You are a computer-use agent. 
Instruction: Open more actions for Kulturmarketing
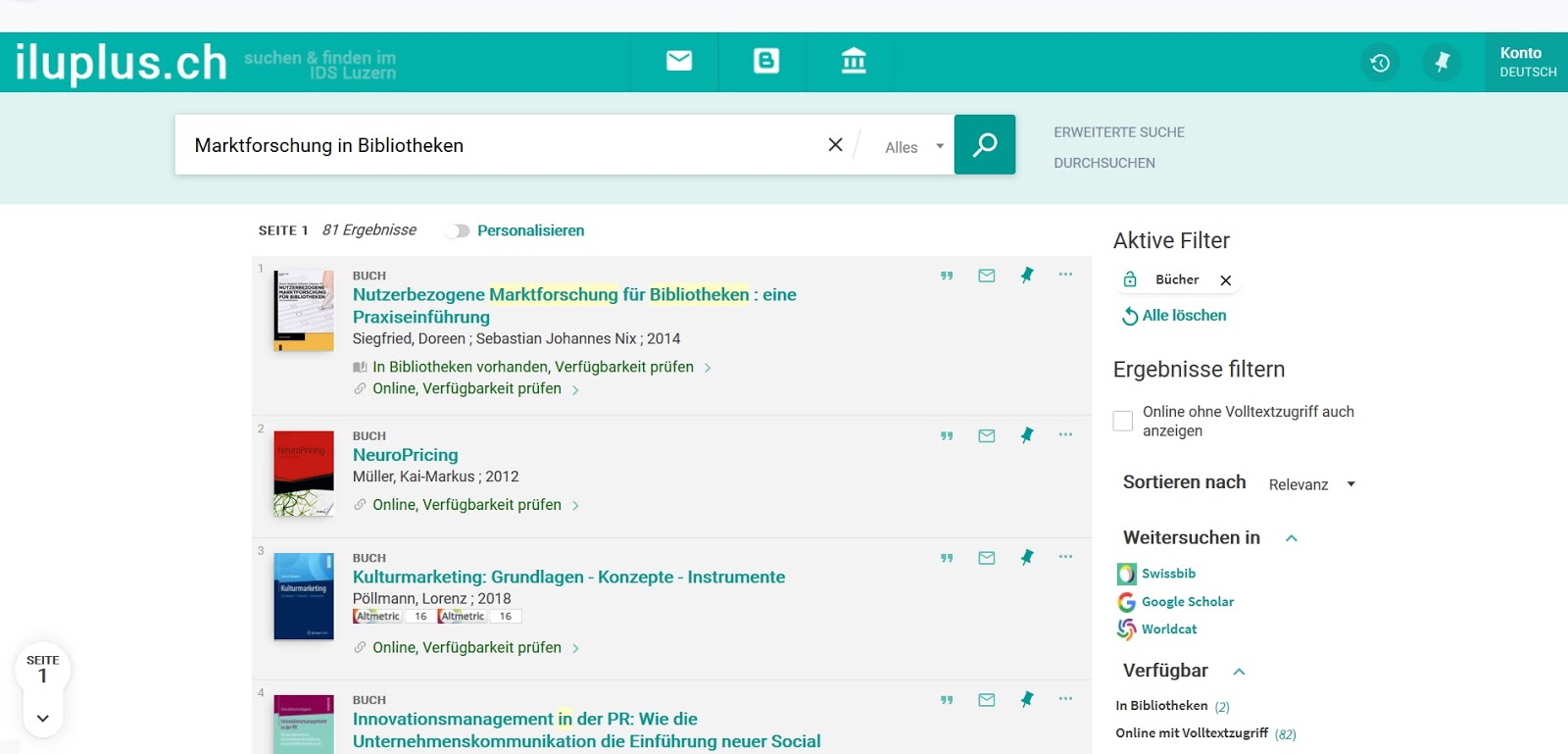point(1065,557)
